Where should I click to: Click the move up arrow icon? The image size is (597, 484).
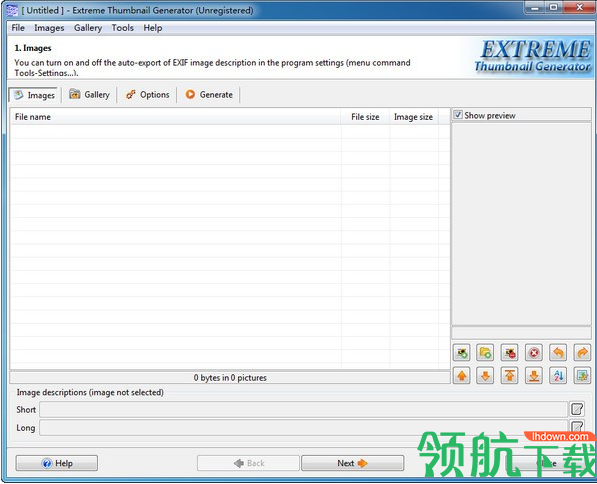[462, 376]
